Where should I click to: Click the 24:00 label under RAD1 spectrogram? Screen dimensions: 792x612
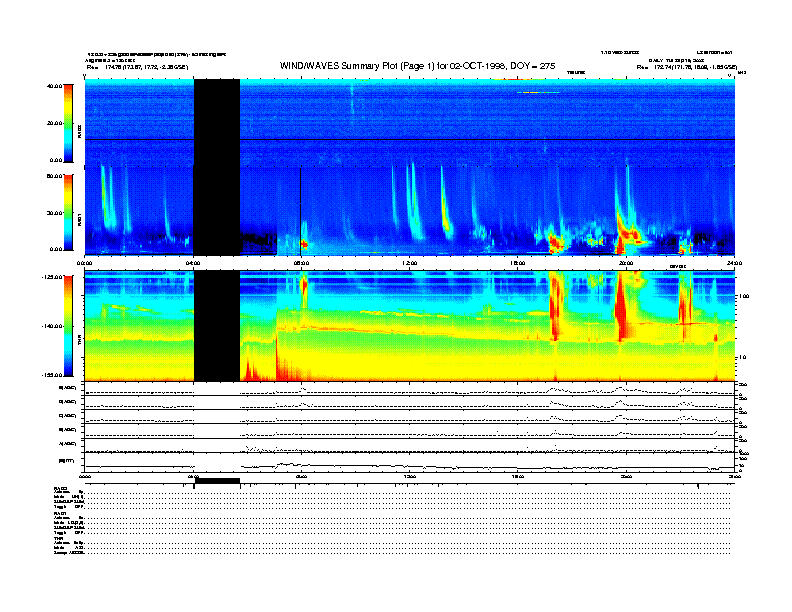734,263
